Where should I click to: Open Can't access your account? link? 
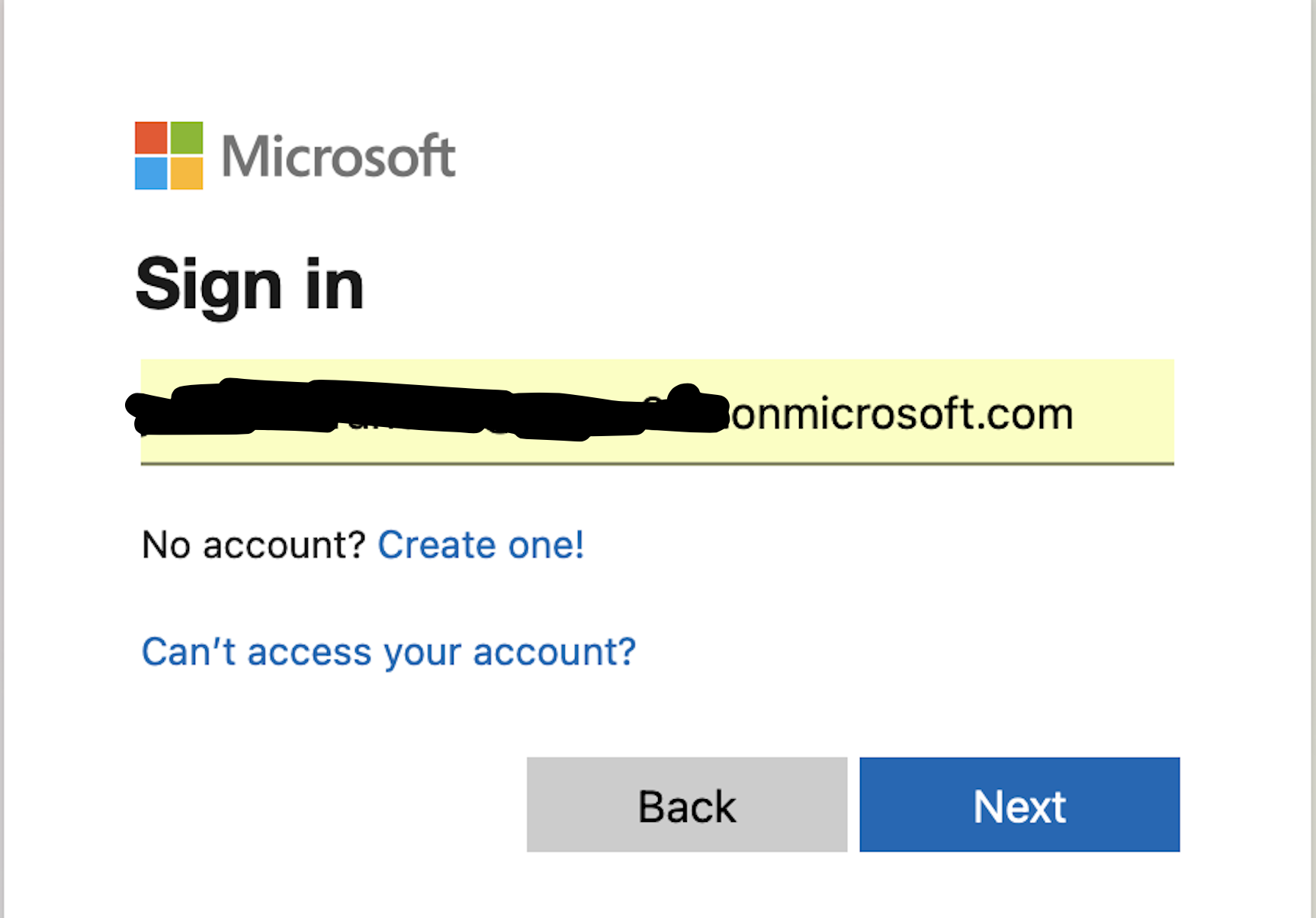[x=389, y=653]
